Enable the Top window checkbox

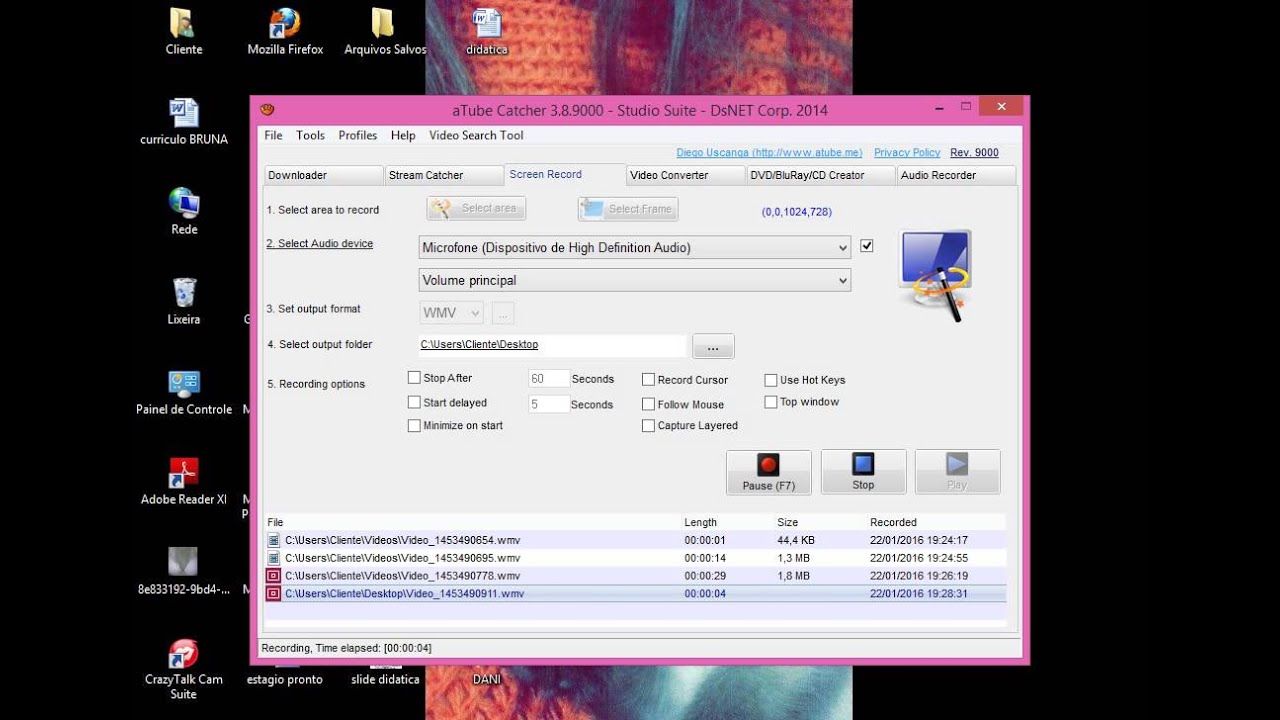click(771, 402)
